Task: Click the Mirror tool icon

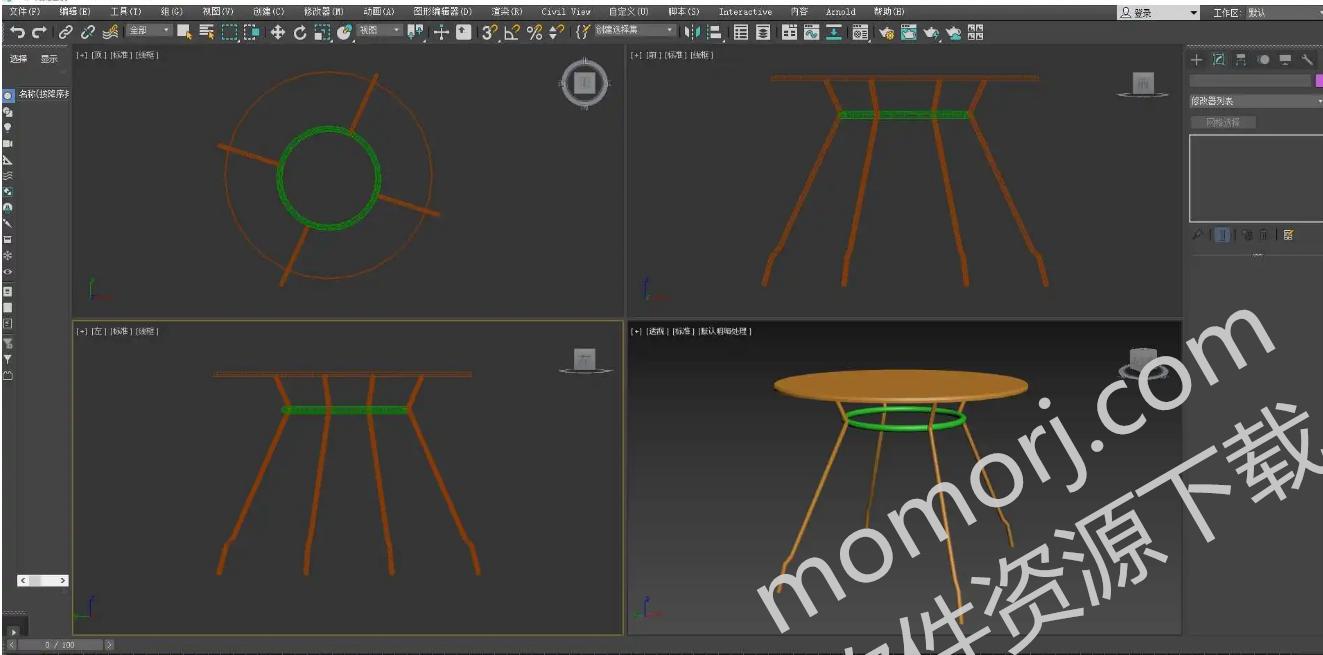Action: pyautogui.click(x=693, y=32)
